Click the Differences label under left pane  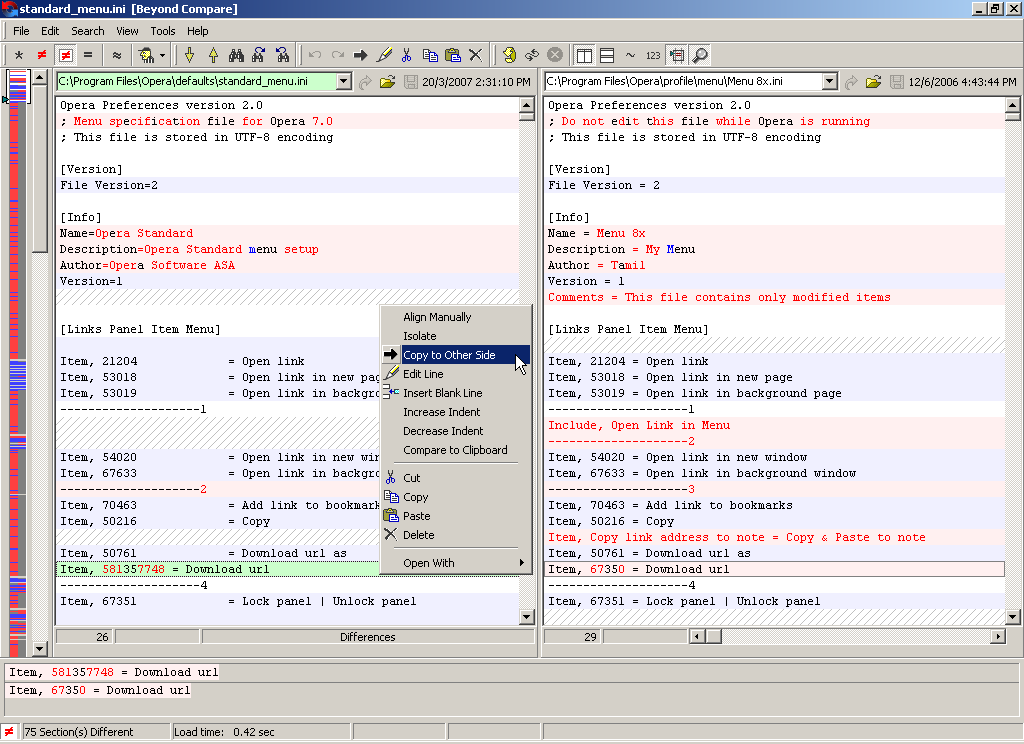[368, 637]
